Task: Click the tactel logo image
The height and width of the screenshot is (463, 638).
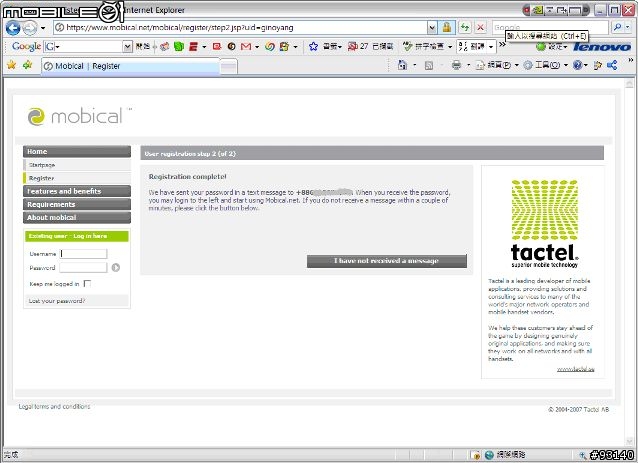Action: 544,223
